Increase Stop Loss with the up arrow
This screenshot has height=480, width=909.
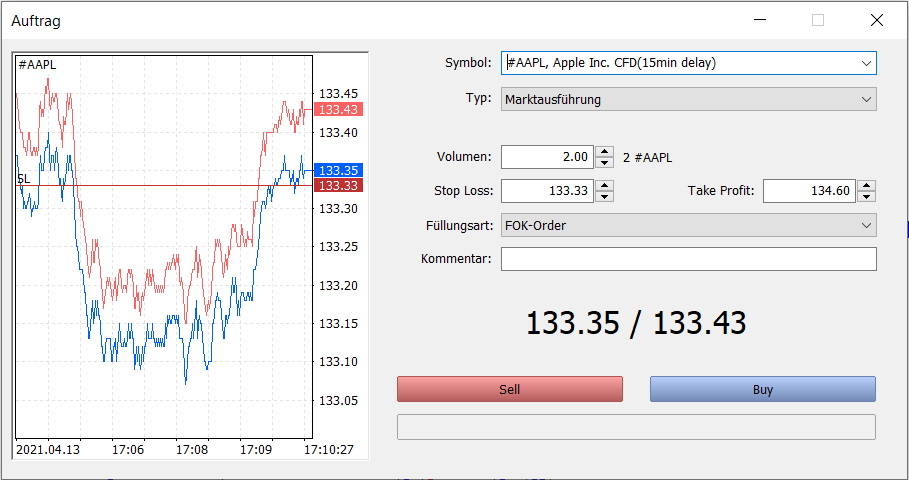tap(605, 186)
